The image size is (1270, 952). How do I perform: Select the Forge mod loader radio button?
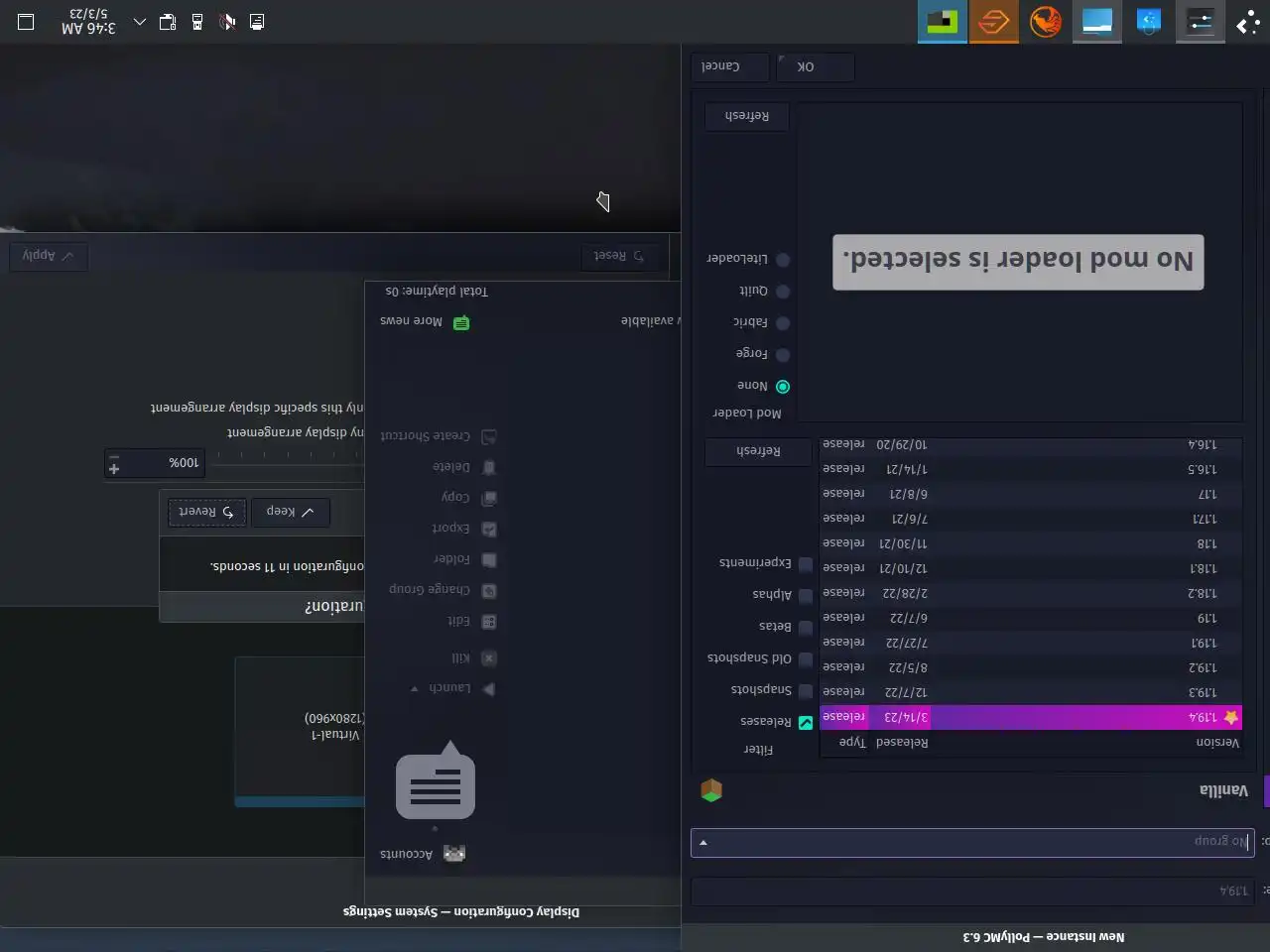(x=783, y=355)
